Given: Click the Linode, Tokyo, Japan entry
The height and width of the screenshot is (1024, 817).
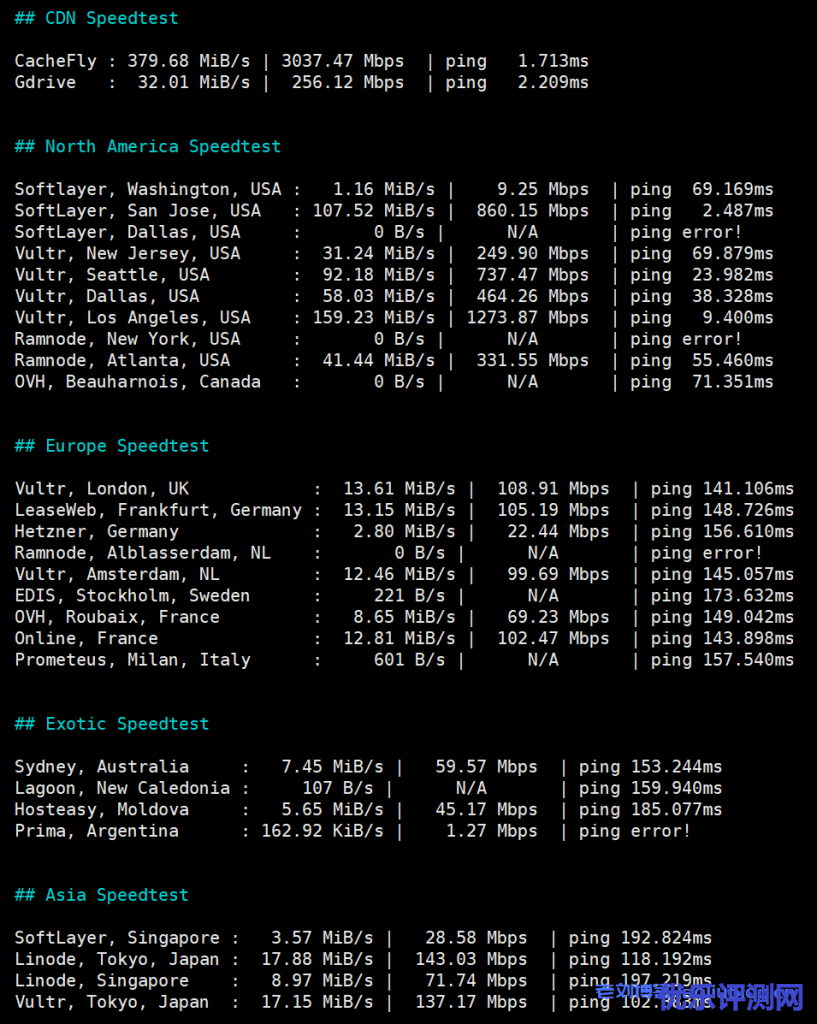Looking at the screenshot, I should pos(116,959).
